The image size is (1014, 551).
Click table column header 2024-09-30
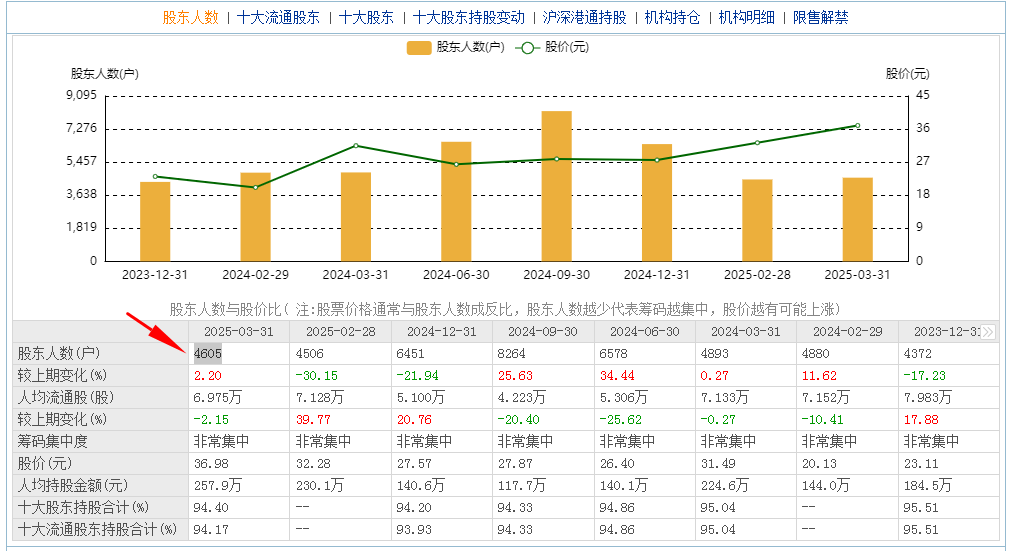tap(543, 332)
